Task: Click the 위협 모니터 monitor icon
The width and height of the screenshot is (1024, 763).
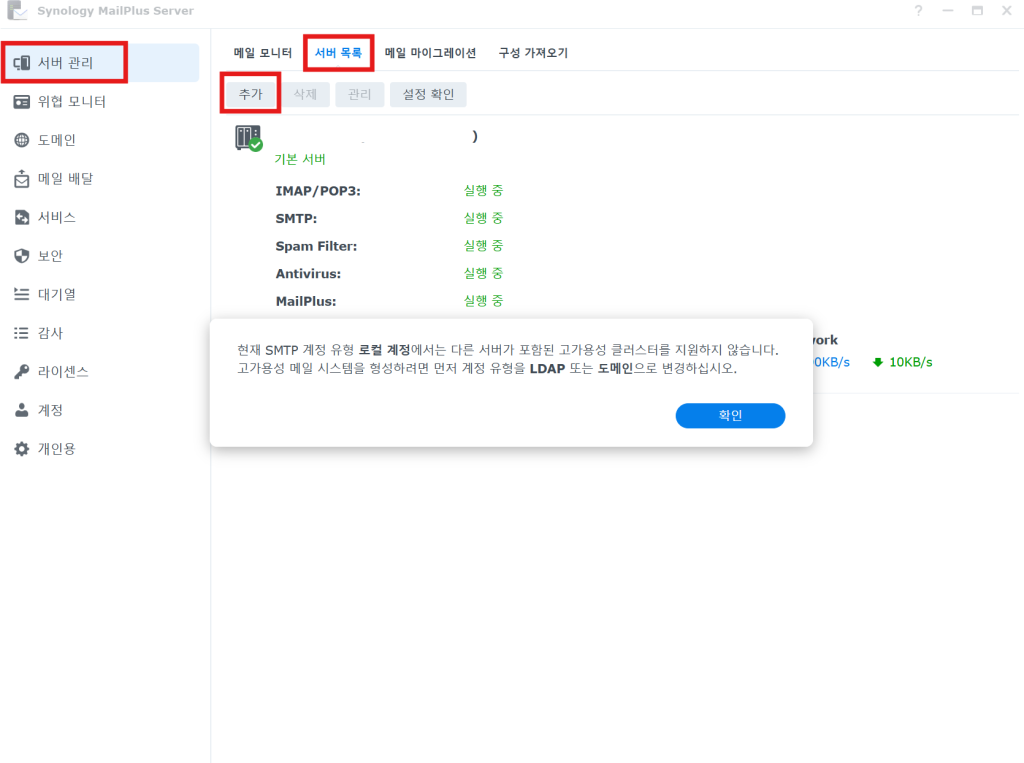Action: [22, 101]
